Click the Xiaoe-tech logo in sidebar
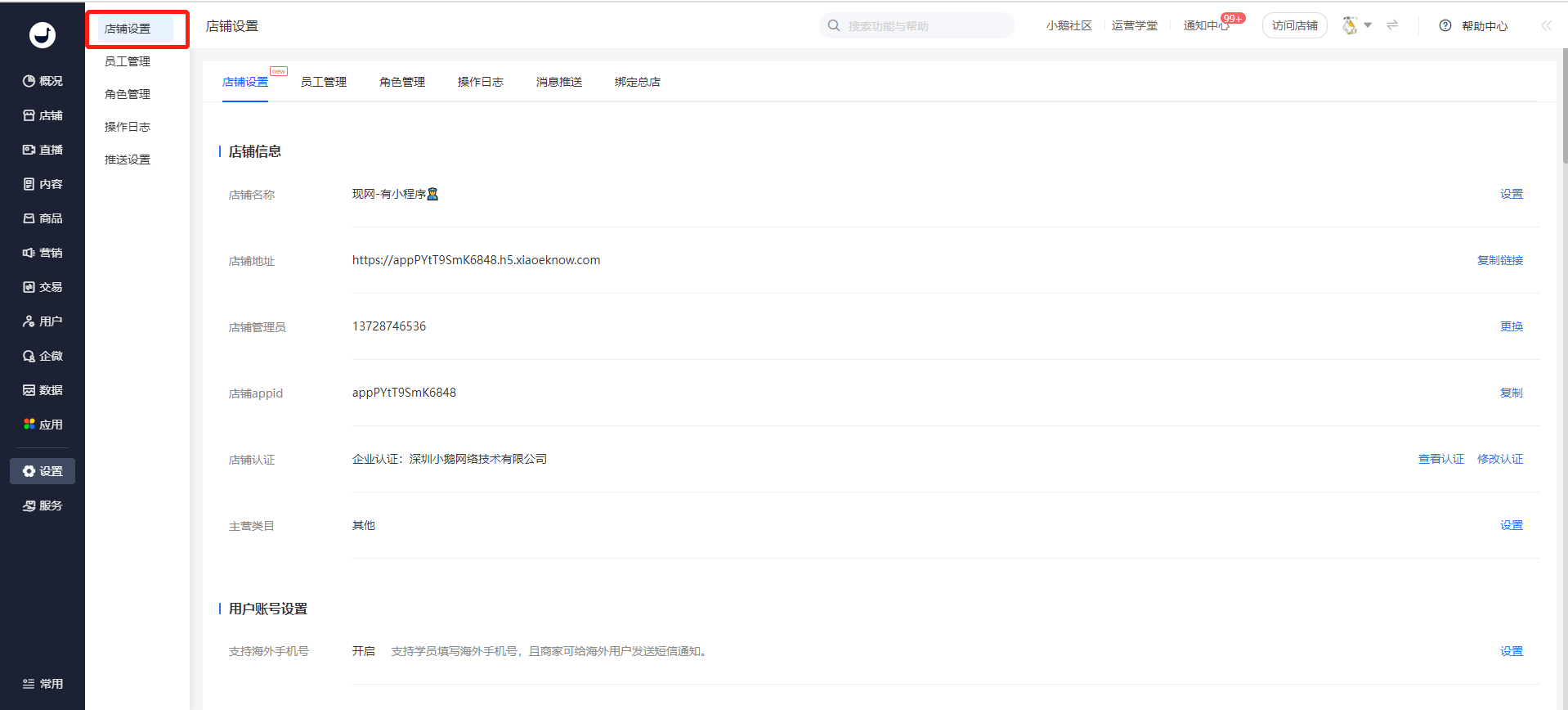1568x710 pixels. coord(43,35)
